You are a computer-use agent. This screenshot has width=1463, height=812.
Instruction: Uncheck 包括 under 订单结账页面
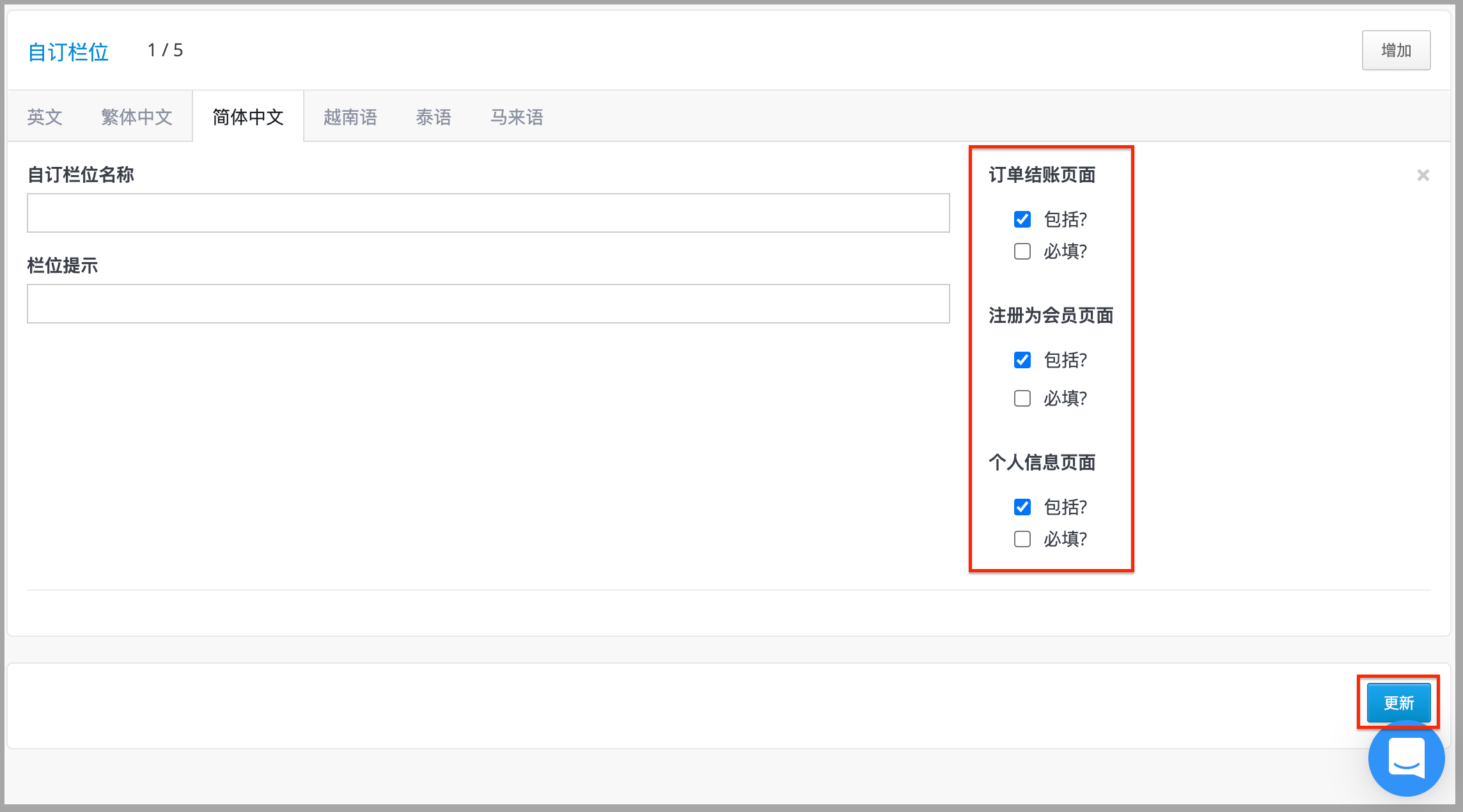(1022, 219)
